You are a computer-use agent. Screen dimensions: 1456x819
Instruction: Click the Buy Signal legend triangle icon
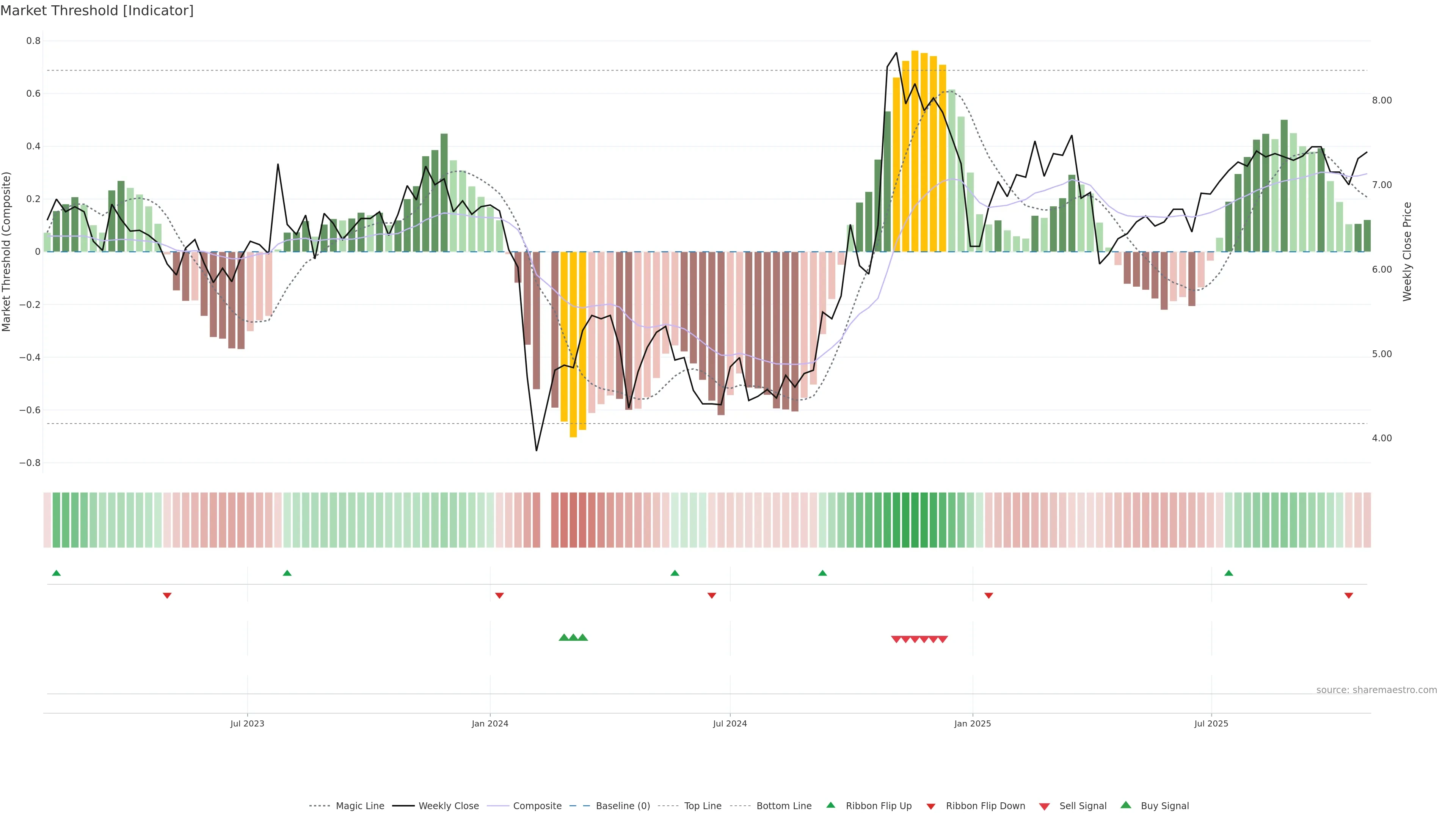coord(1125,805)
